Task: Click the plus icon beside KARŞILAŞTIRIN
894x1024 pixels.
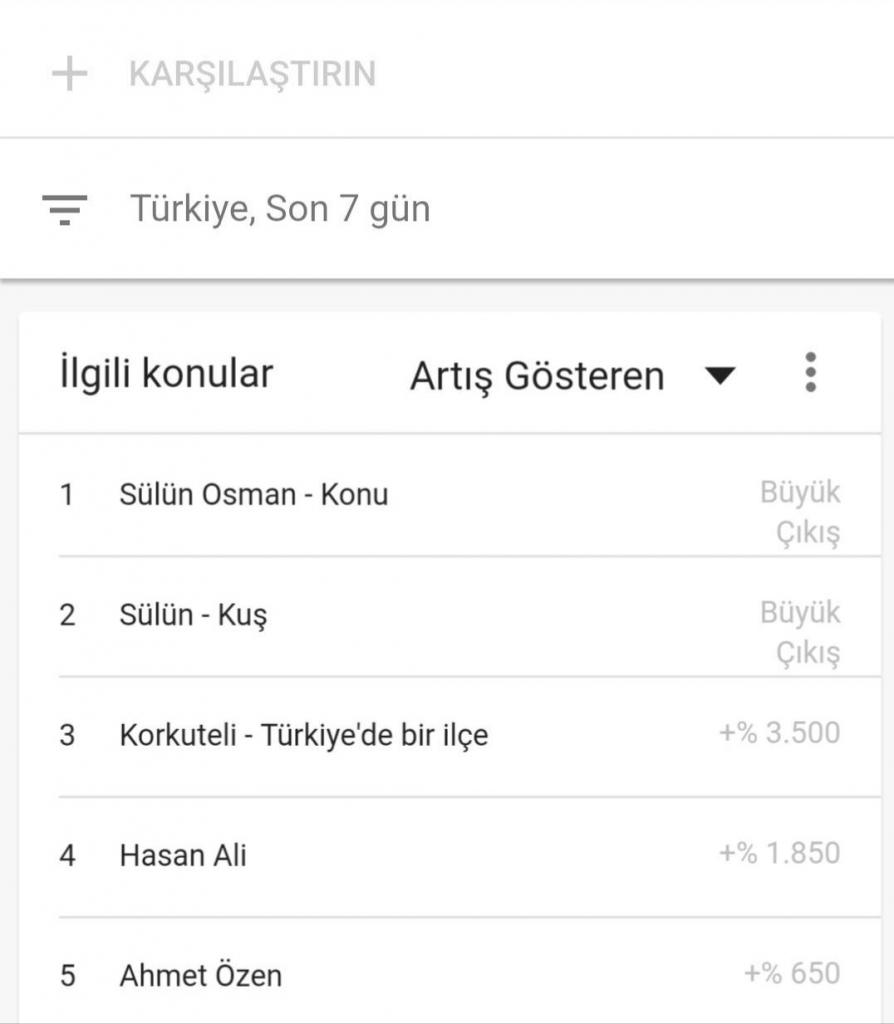Action: tap(69, 74)
